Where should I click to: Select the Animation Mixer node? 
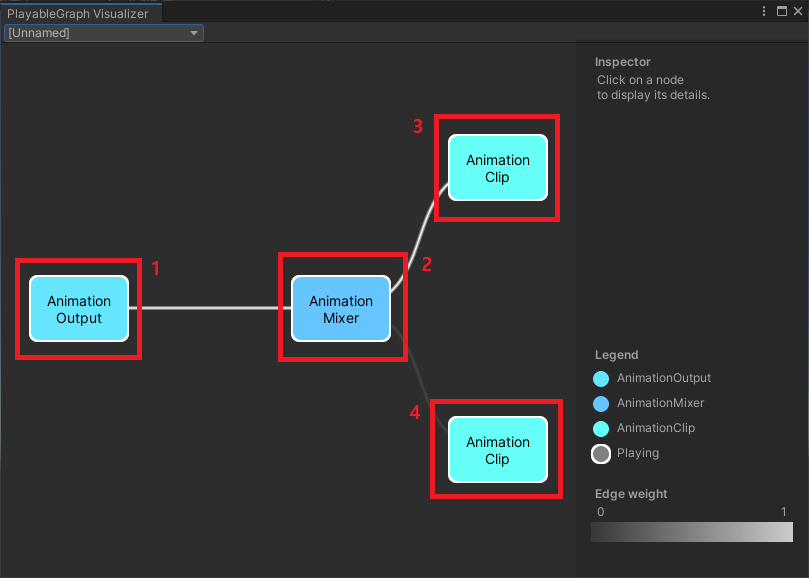click(x=341, y=307)
